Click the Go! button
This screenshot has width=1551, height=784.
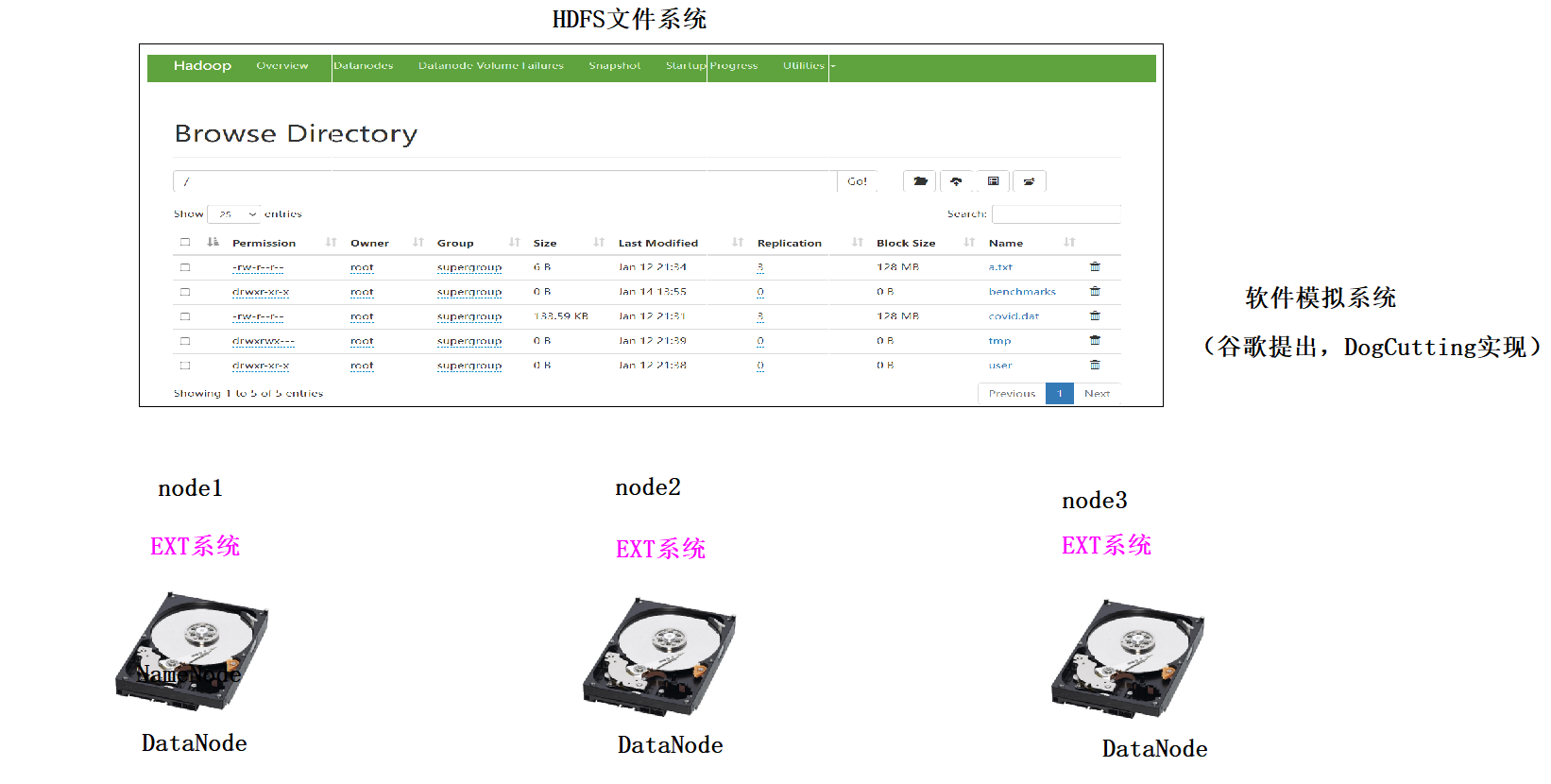click(858, 181)
